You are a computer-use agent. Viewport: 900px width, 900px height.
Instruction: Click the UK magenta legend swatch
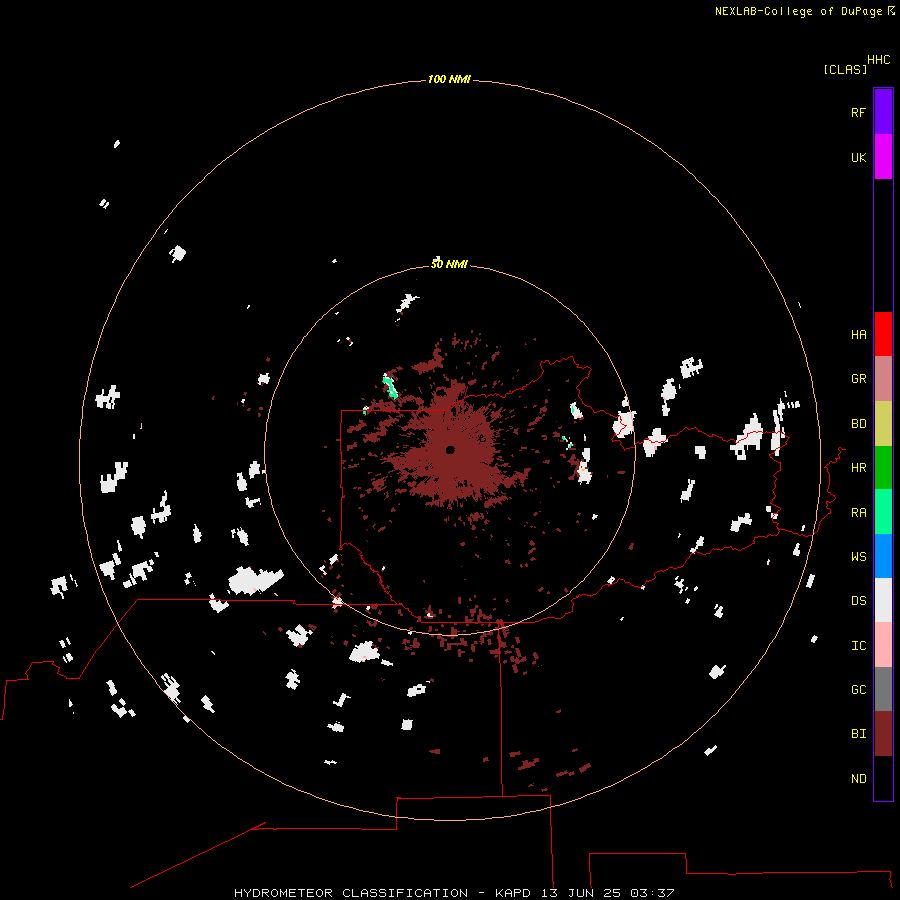[883, 157]
